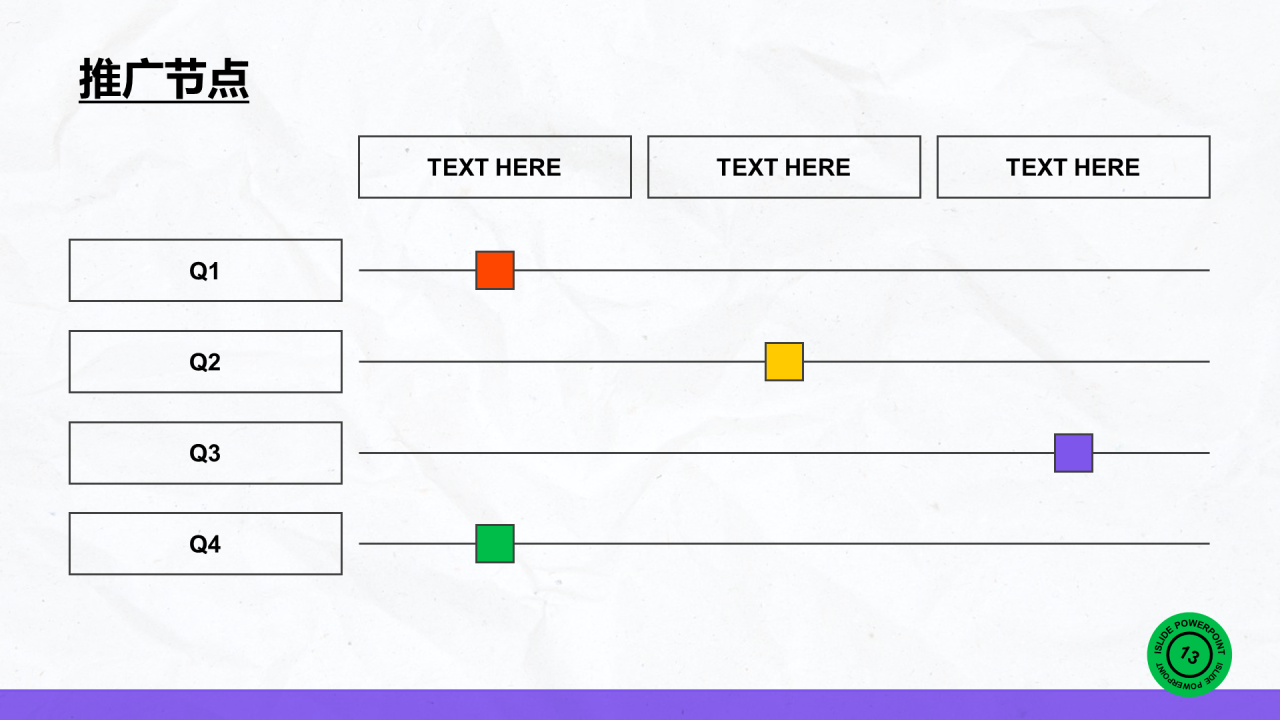
Task: Select the purple footer bar
Action: [640, 704]
